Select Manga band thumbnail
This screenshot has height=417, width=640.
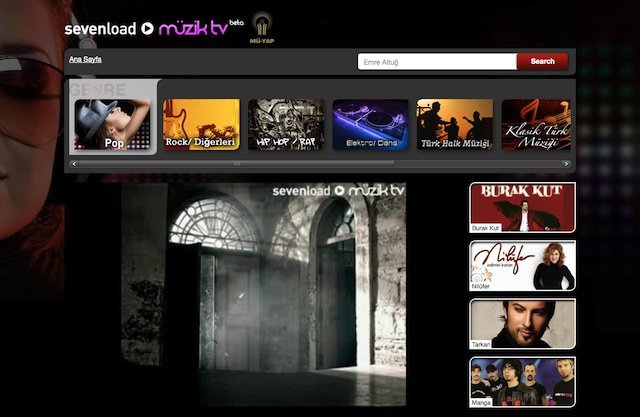[522, 381]
